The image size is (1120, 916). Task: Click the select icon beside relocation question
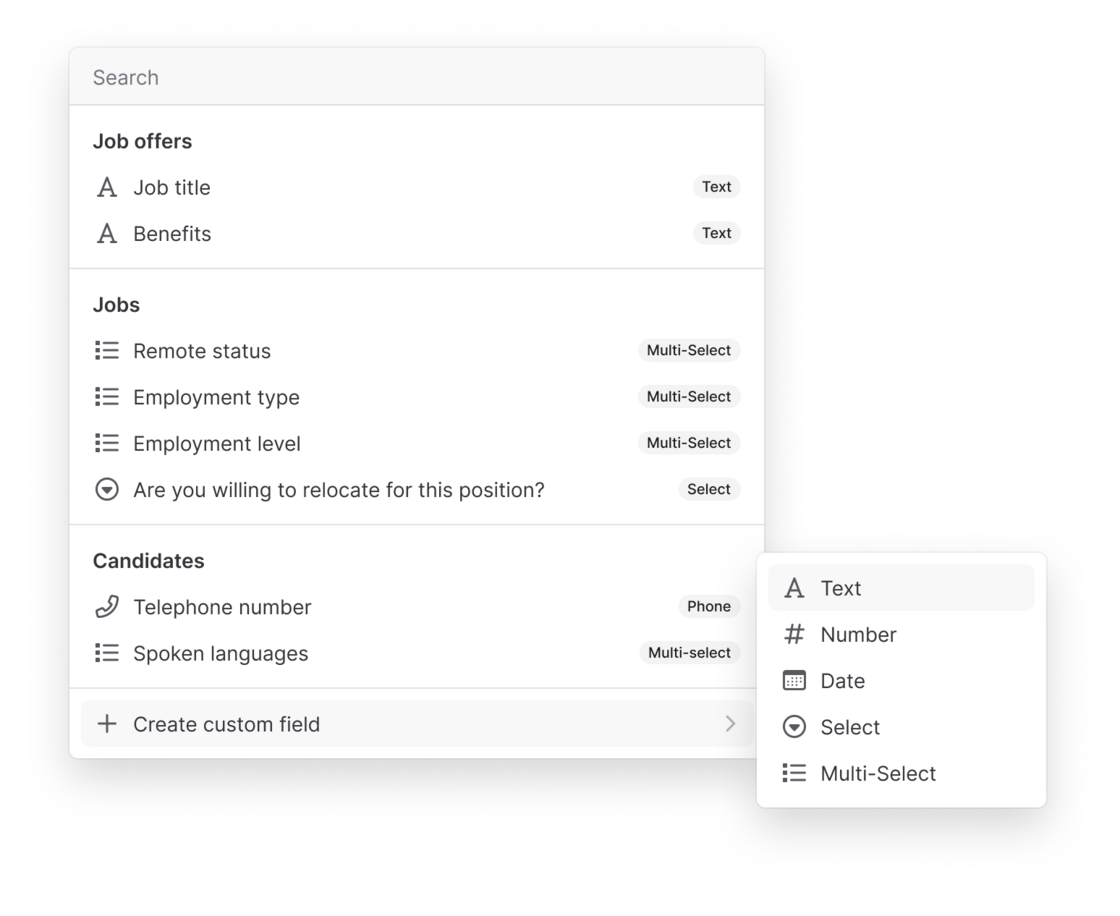pyautogui.click(x=107, y=490)
